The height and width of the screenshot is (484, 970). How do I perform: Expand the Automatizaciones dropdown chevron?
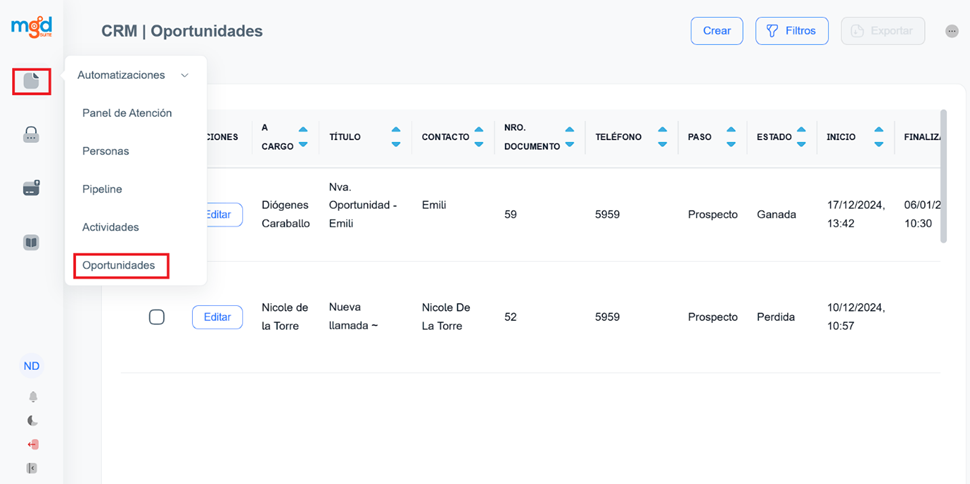click(185, 75)
